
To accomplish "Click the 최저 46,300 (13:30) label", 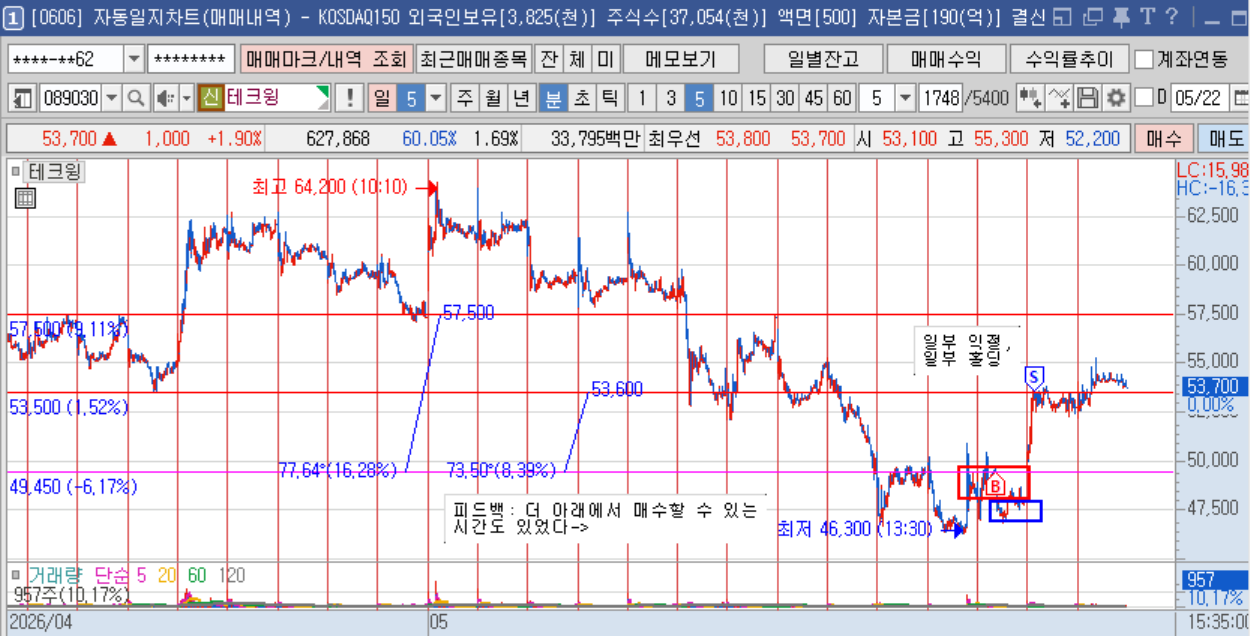I will 855,529.
